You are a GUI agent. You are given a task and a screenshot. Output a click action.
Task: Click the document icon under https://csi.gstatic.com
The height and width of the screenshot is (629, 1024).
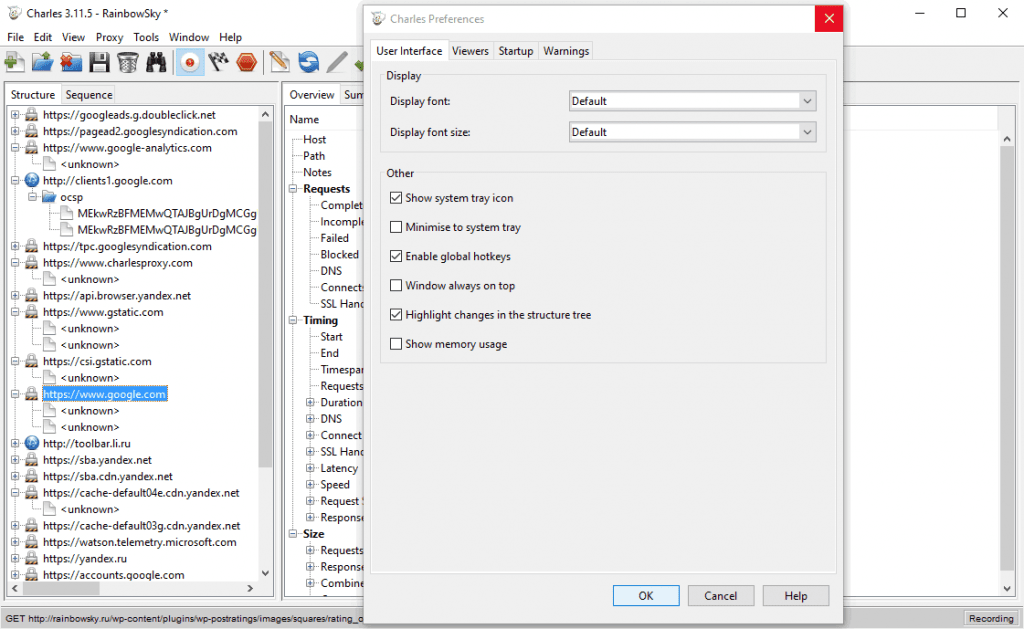point(50,378)
